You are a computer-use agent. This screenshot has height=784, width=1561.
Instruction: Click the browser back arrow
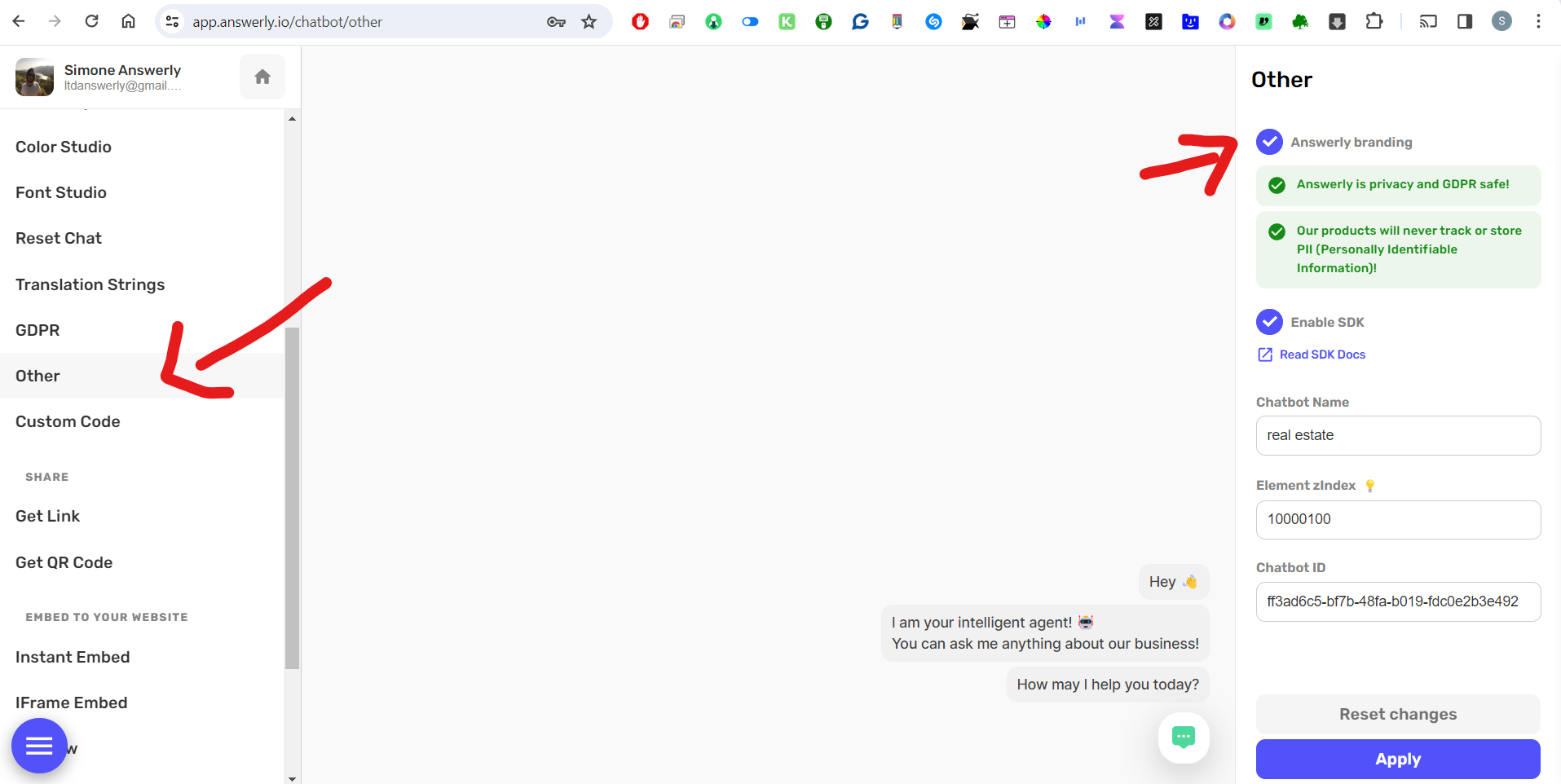[19, 21]
